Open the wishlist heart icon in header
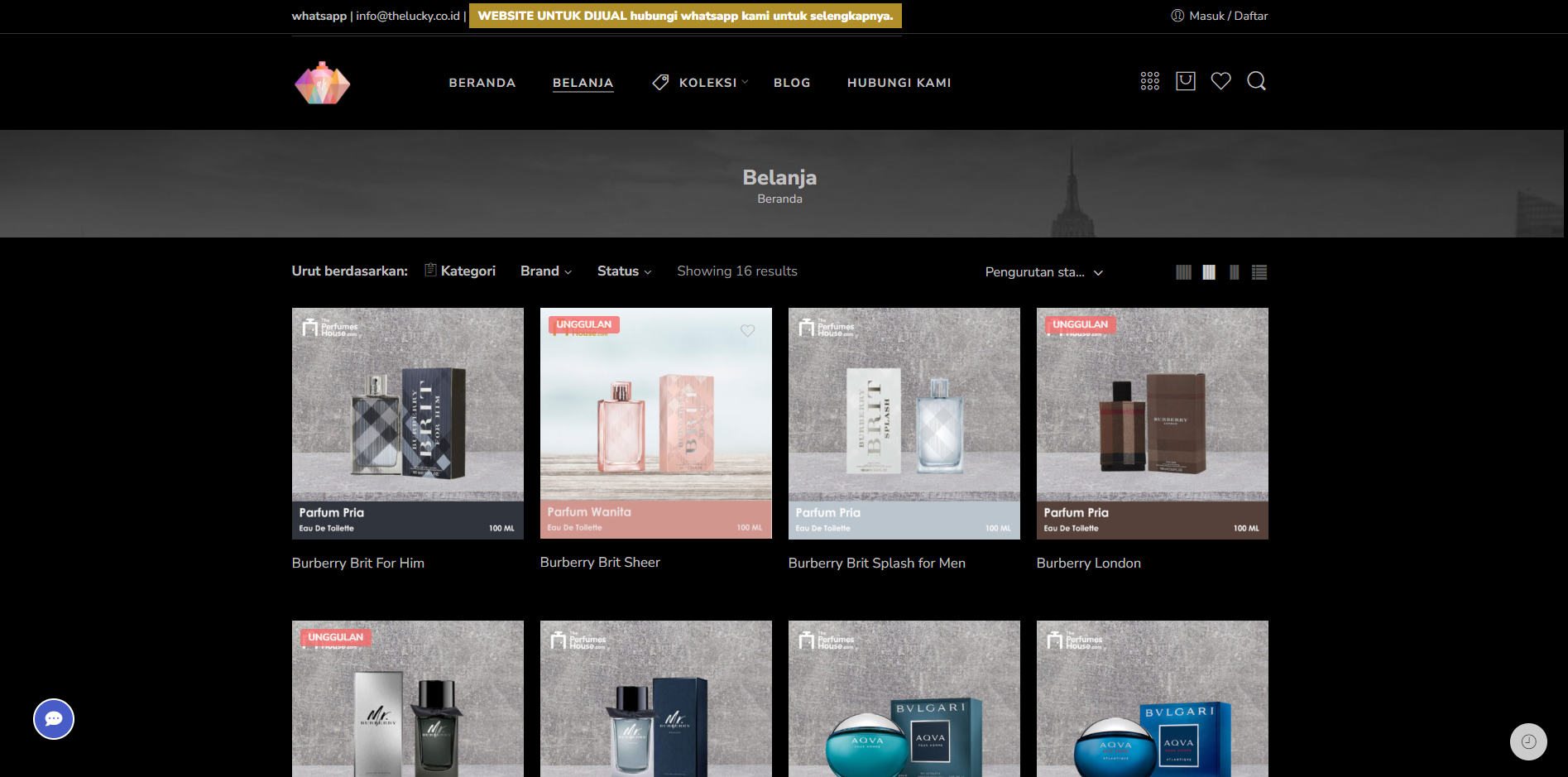Screen dimensions: 1568x777 pyautogui.click(x=1221, y=81)
